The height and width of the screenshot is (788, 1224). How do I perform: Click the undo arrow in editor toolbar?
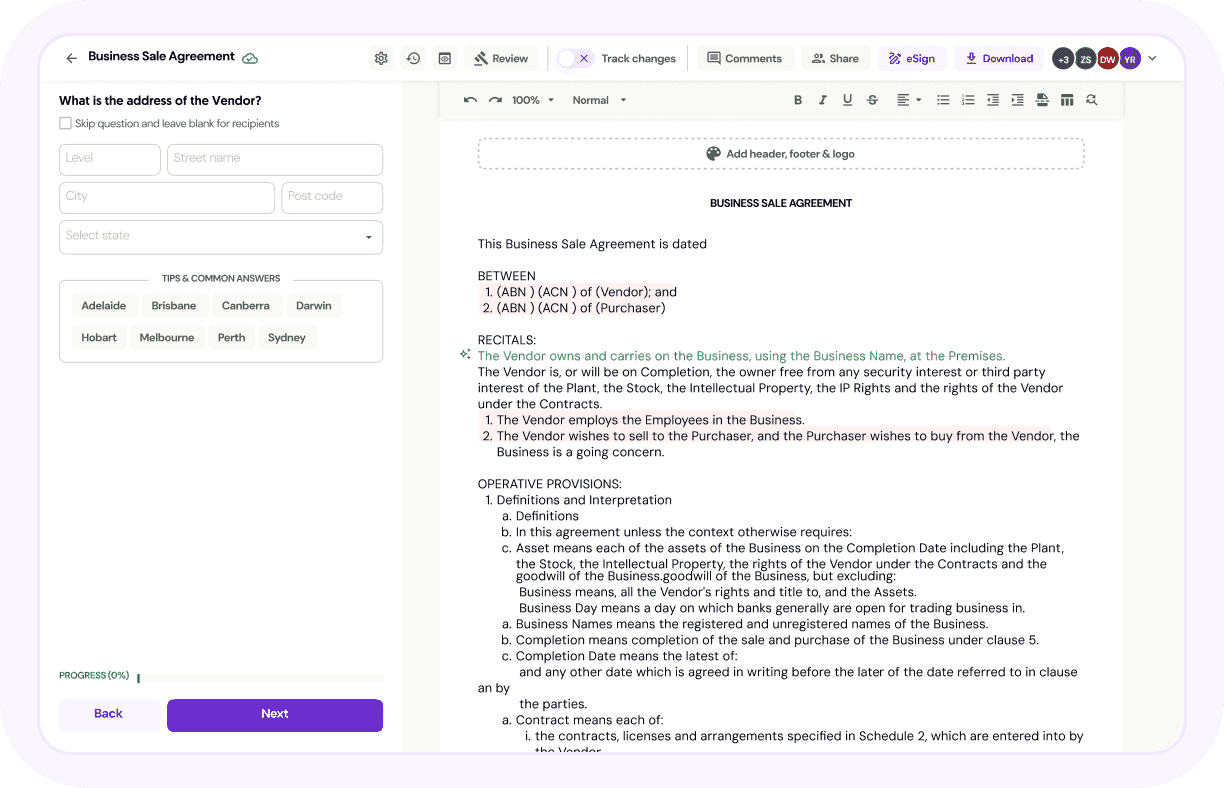471,100
